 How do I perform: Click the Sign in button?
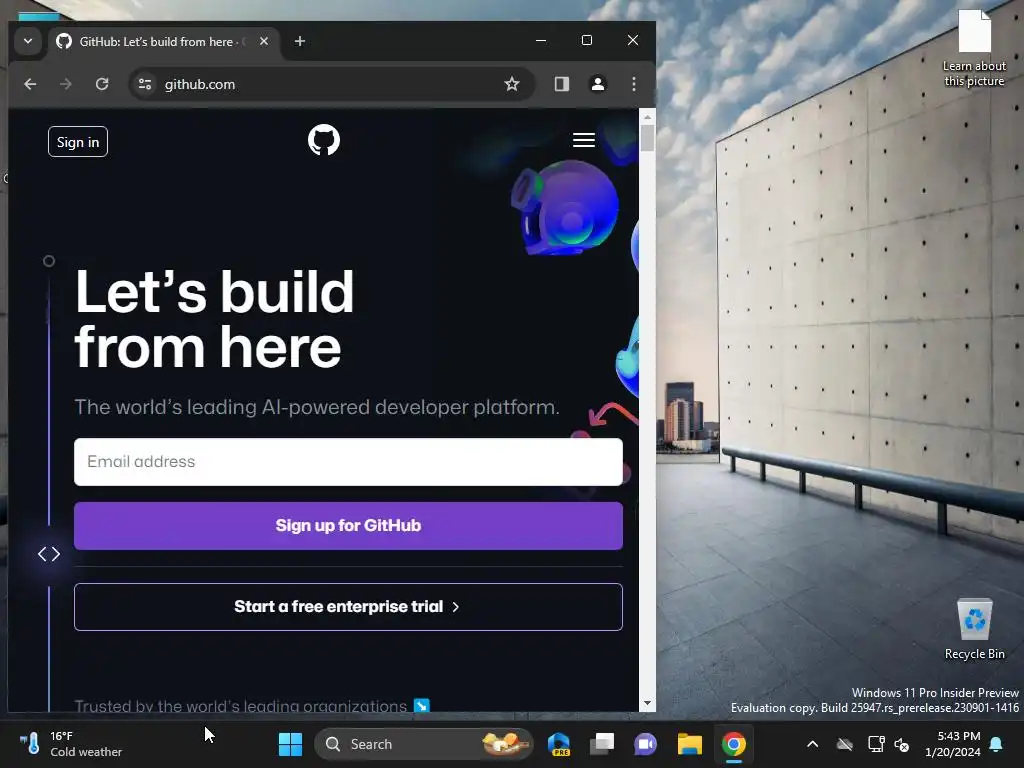point(78,142)
